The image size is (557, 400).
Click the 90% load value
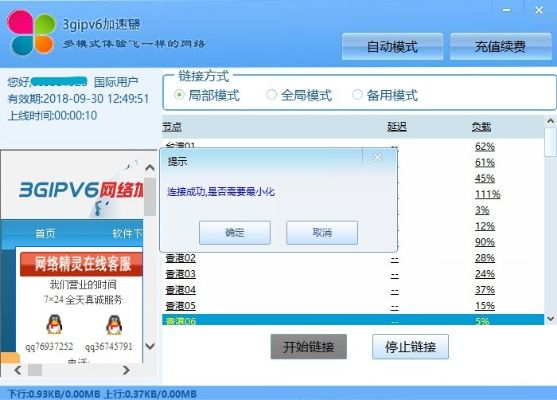coord(485,242)
